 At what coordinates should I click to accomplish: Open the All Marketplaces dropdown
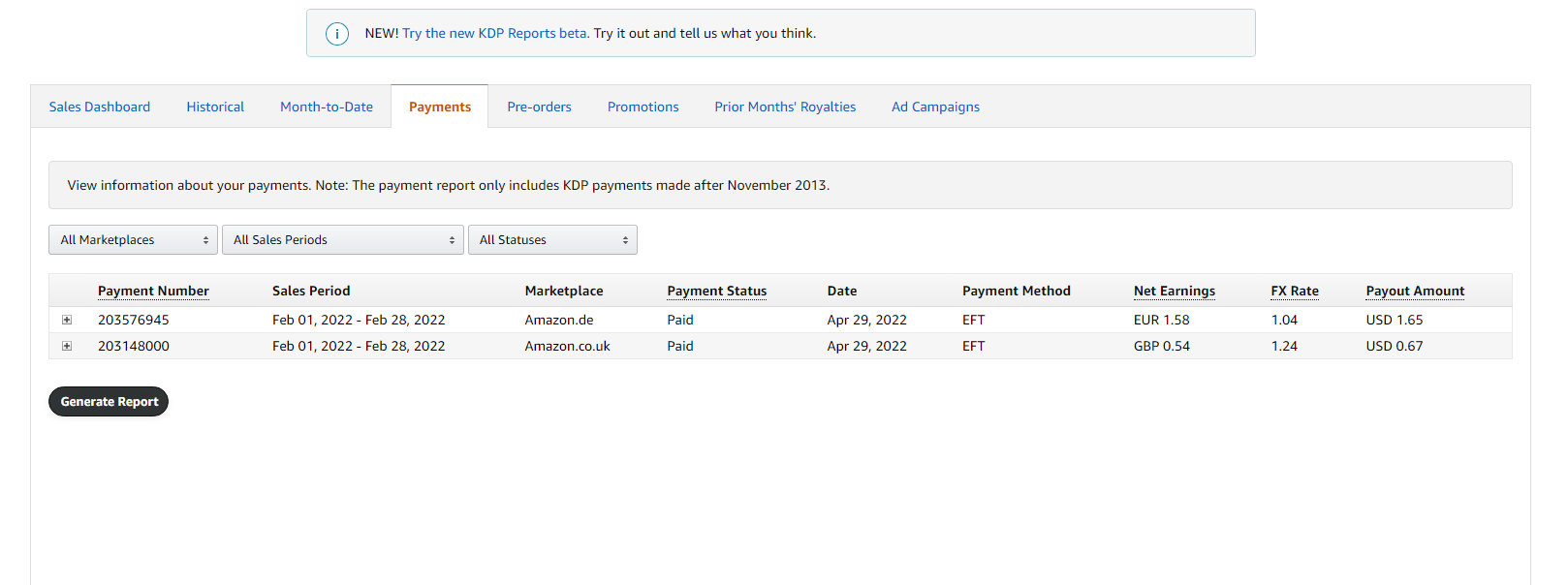133,240
